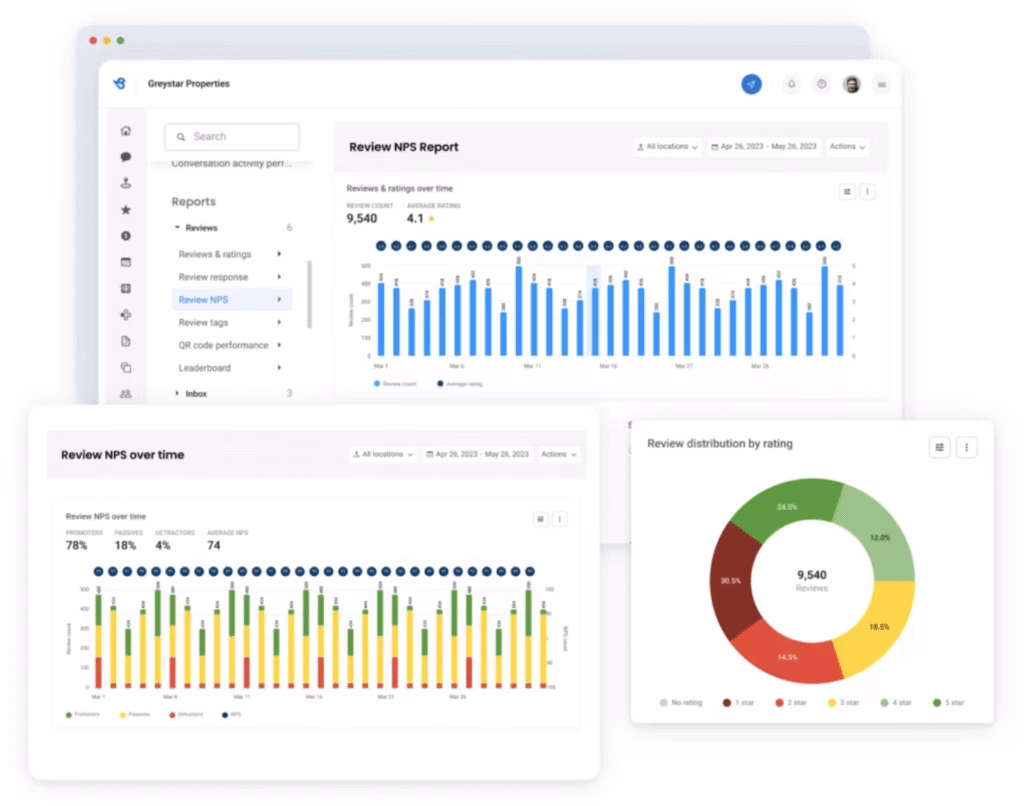The image size is (1024, 806).
Task: Open the chat bubble icon in sidebar
Action: [126, 157]
